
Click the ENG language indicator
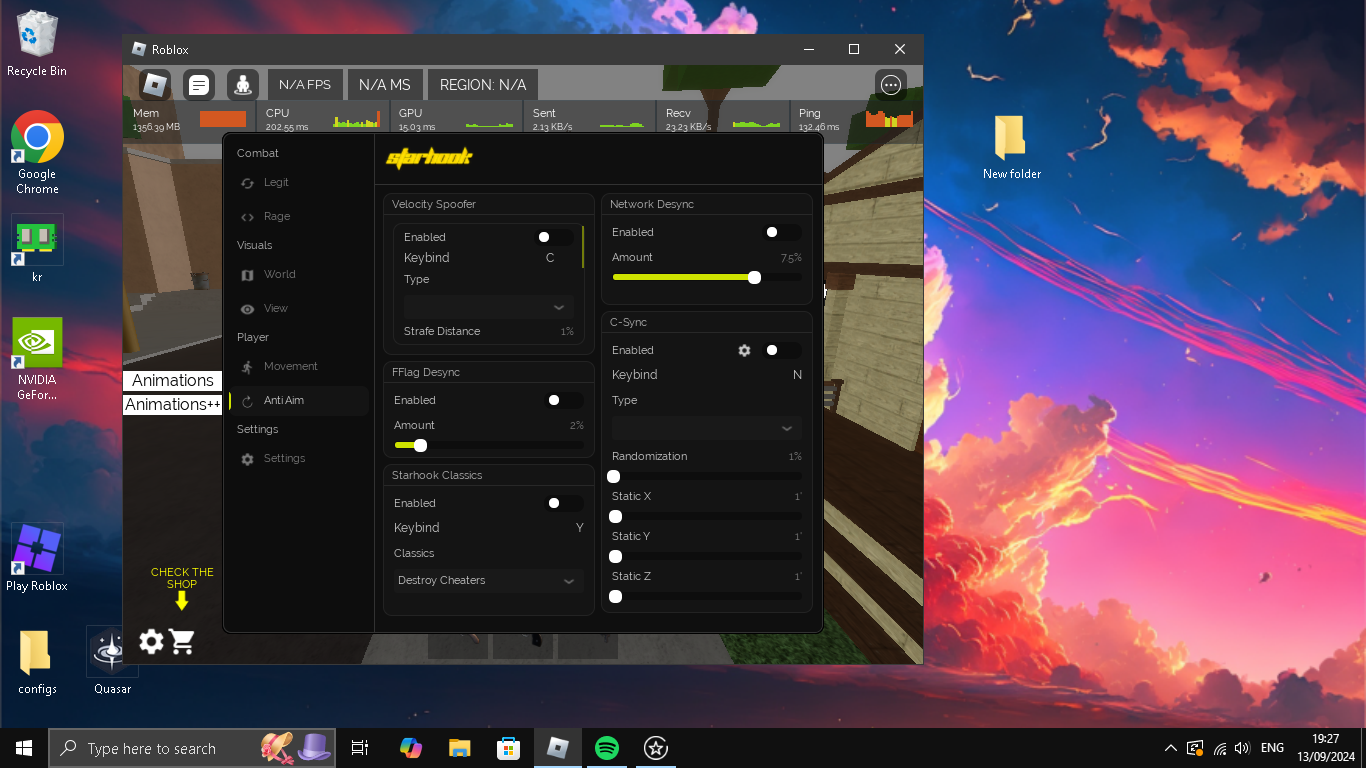click(x=1272, y=748)
